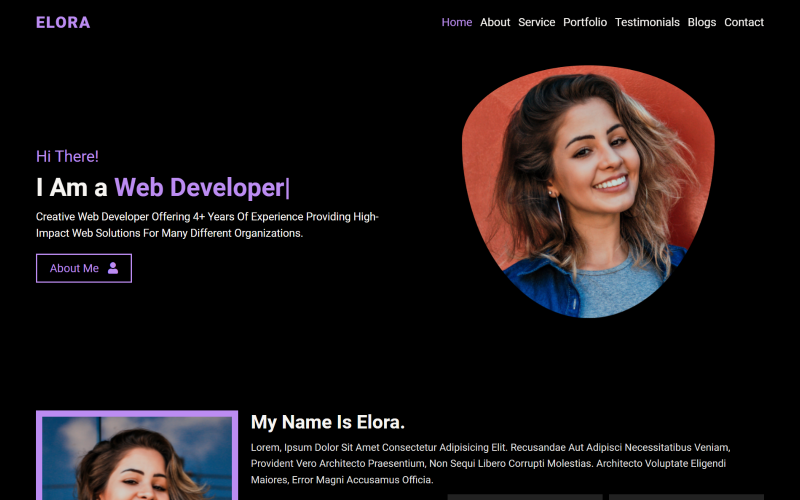Open the Testimonials nav link
Screen dimensions: 800x500
pyautogui.click(x=647, y=22)
